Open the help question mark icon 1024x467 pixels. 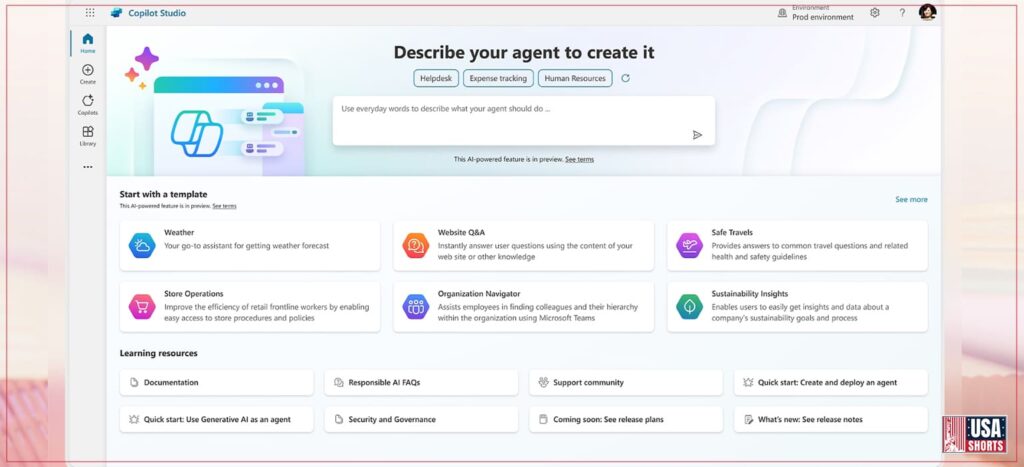click(902, 12)
